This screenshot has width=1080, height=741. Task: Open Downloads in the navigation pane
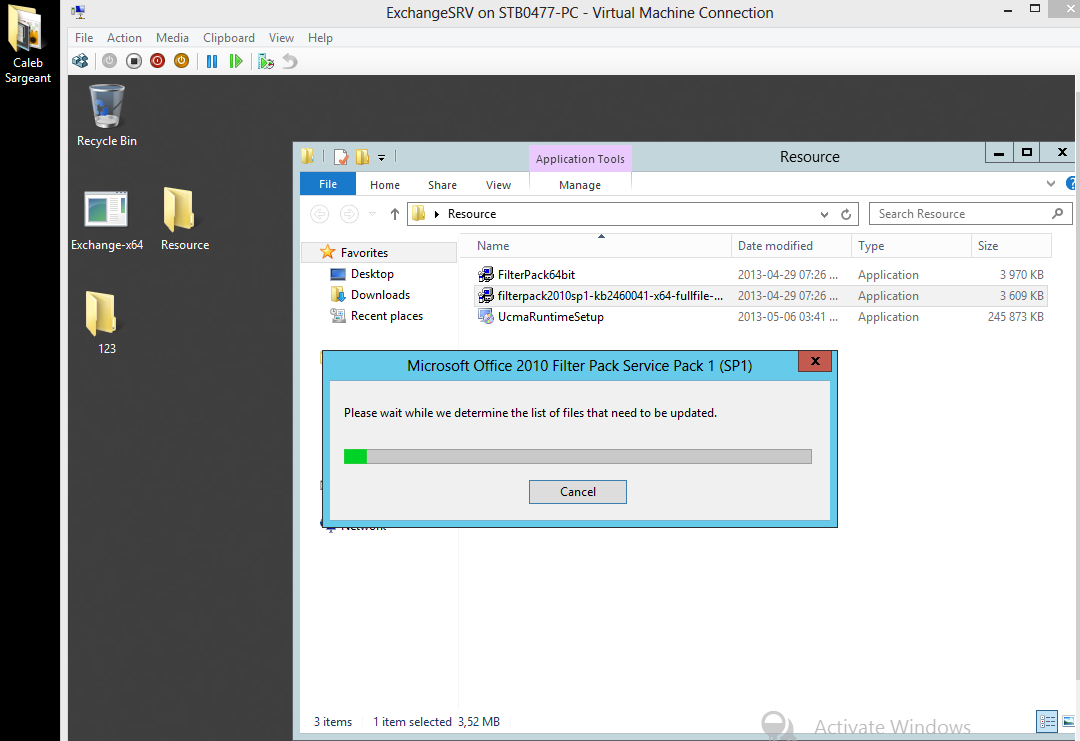(x=380, y=295)
